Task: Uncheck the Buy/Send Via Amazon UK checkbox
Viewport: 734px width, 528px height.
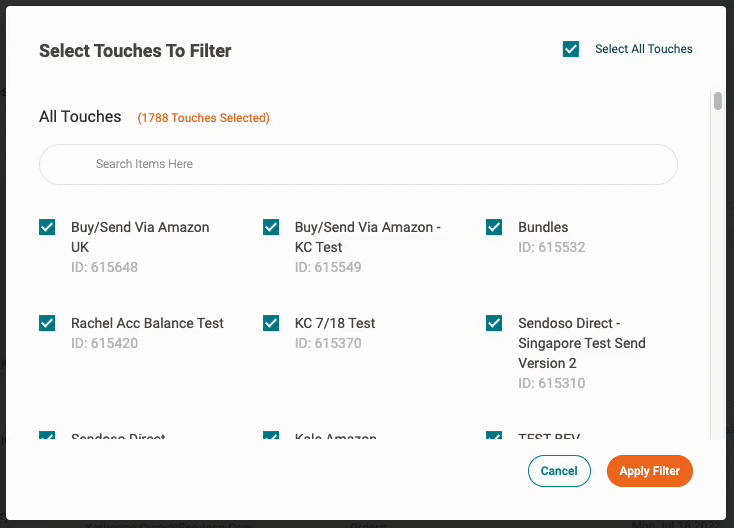Action: point(47,227)
